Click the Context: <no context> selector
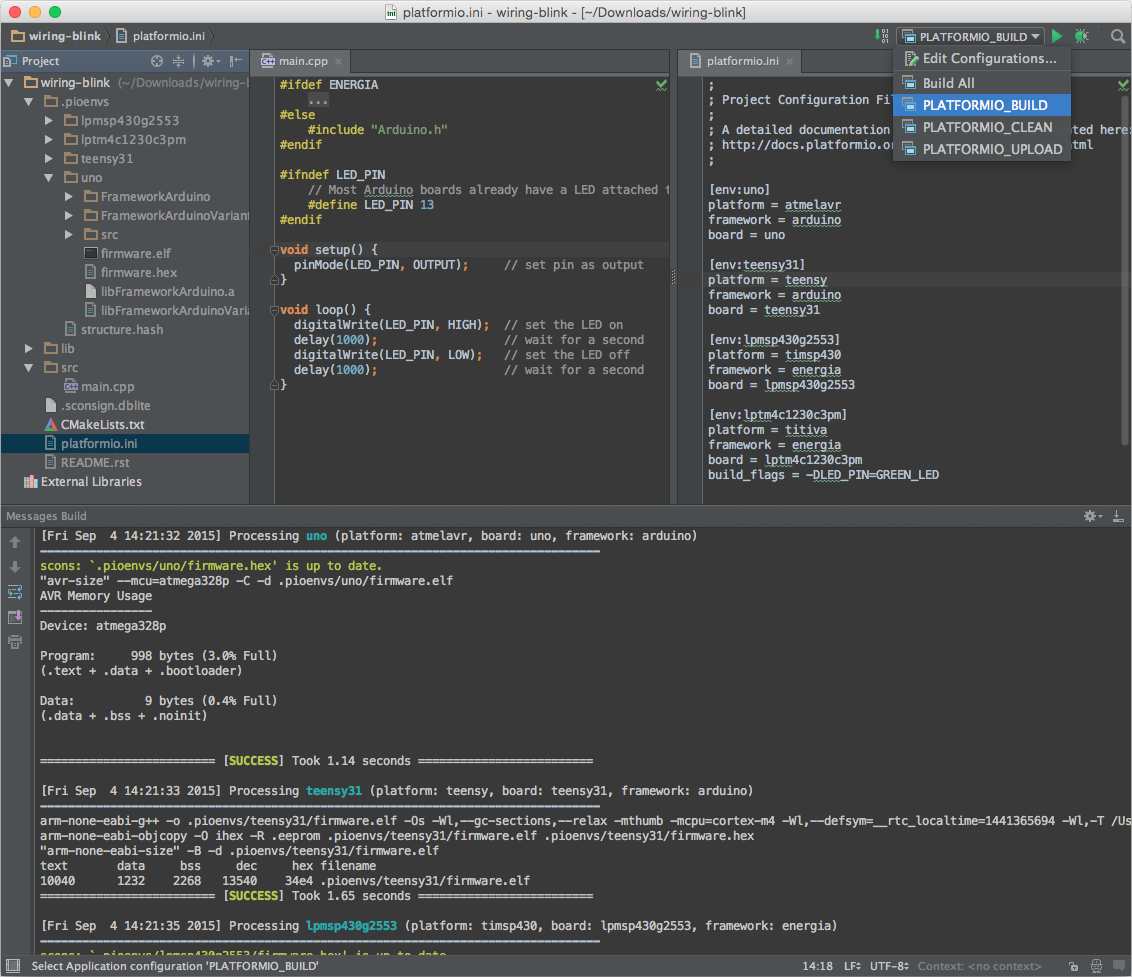Viewport: 1132px width, 977px height. [980, 966]
